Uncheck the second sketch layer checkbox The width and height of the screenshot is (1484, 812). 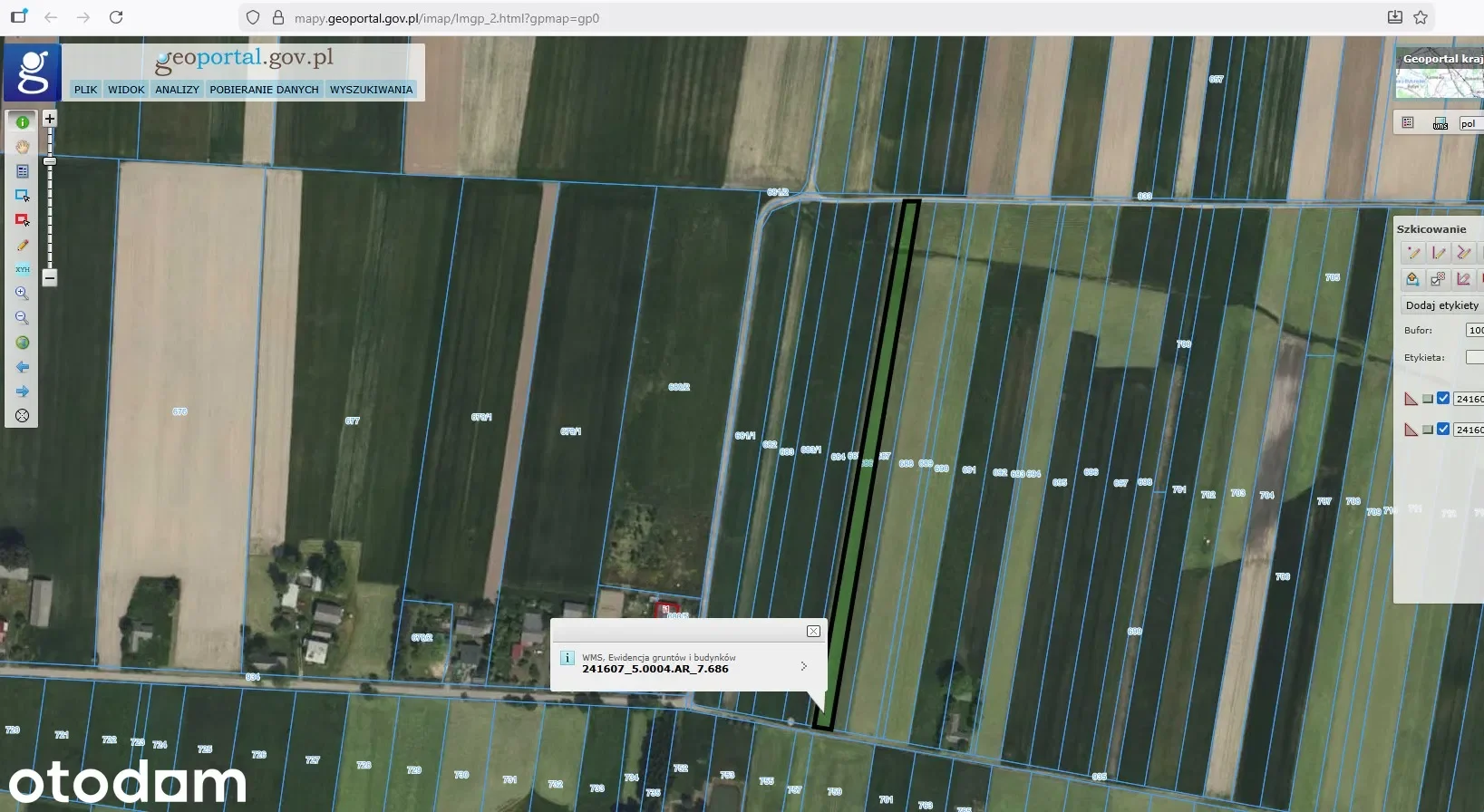pos(1443,430)
